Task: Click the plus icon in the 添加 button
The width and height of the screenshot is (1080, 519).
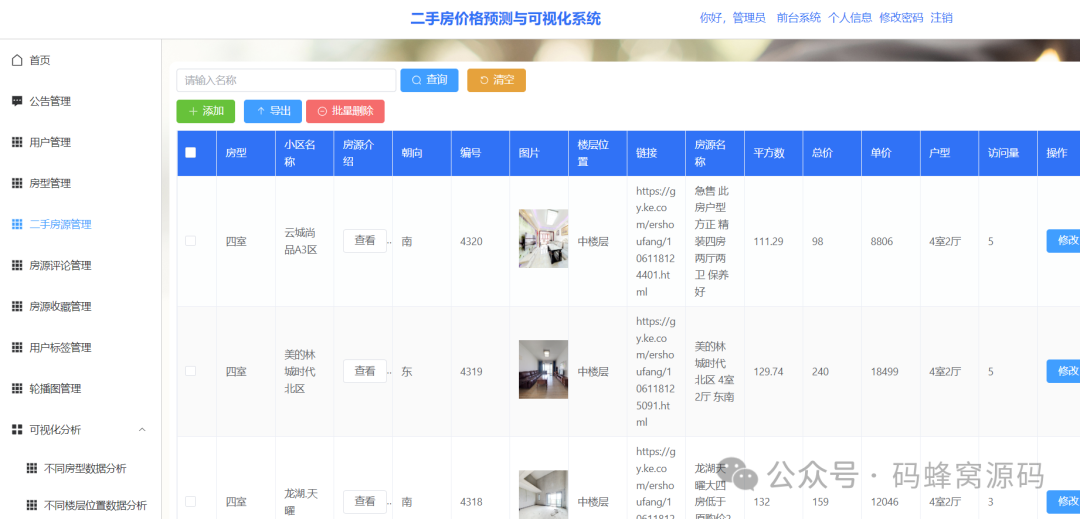Action: click(193, 112)
